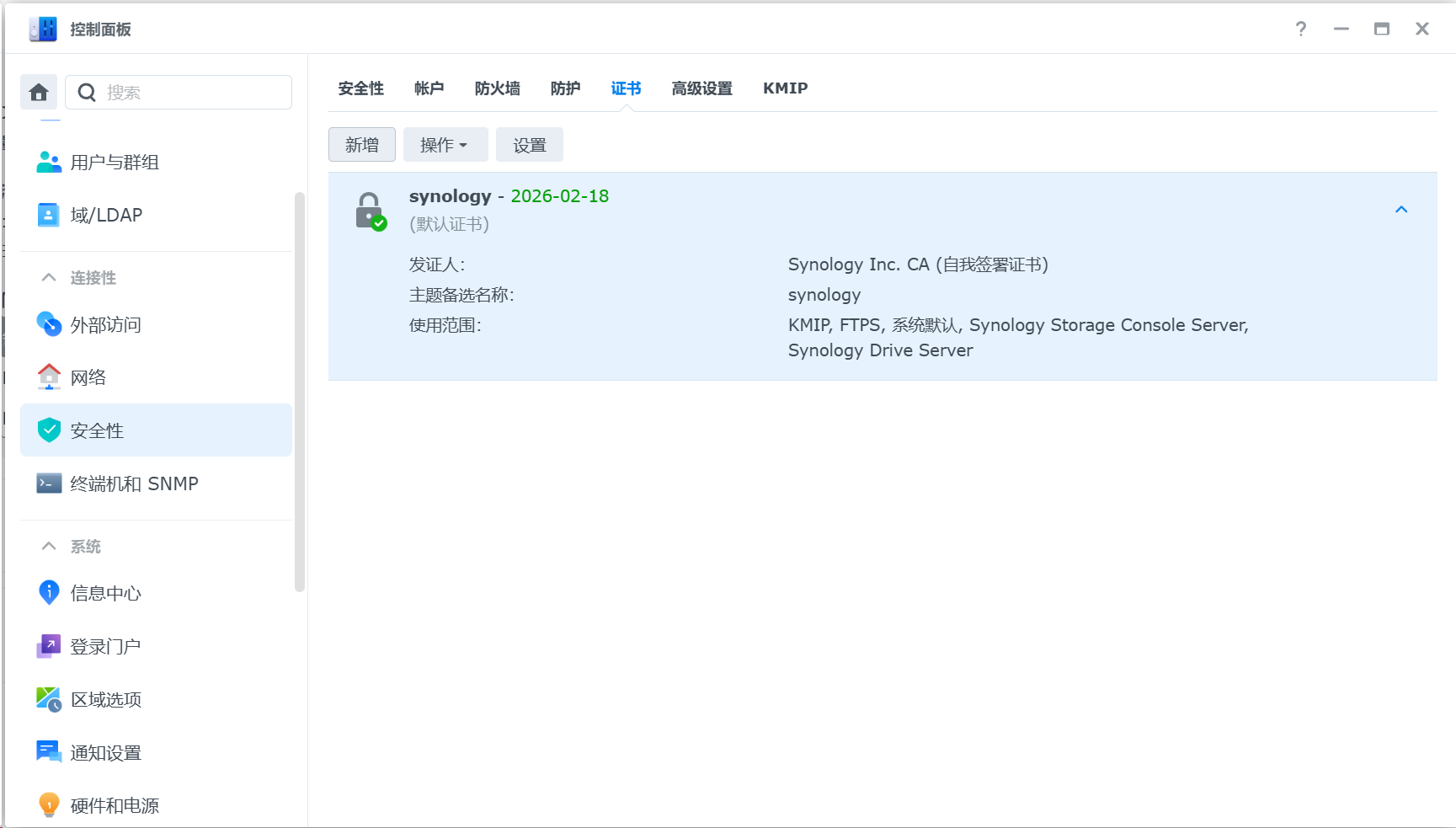Click the Terminal & SNMP console icon
Screen dimensions: 1456x828
click(x=49, y=483)
